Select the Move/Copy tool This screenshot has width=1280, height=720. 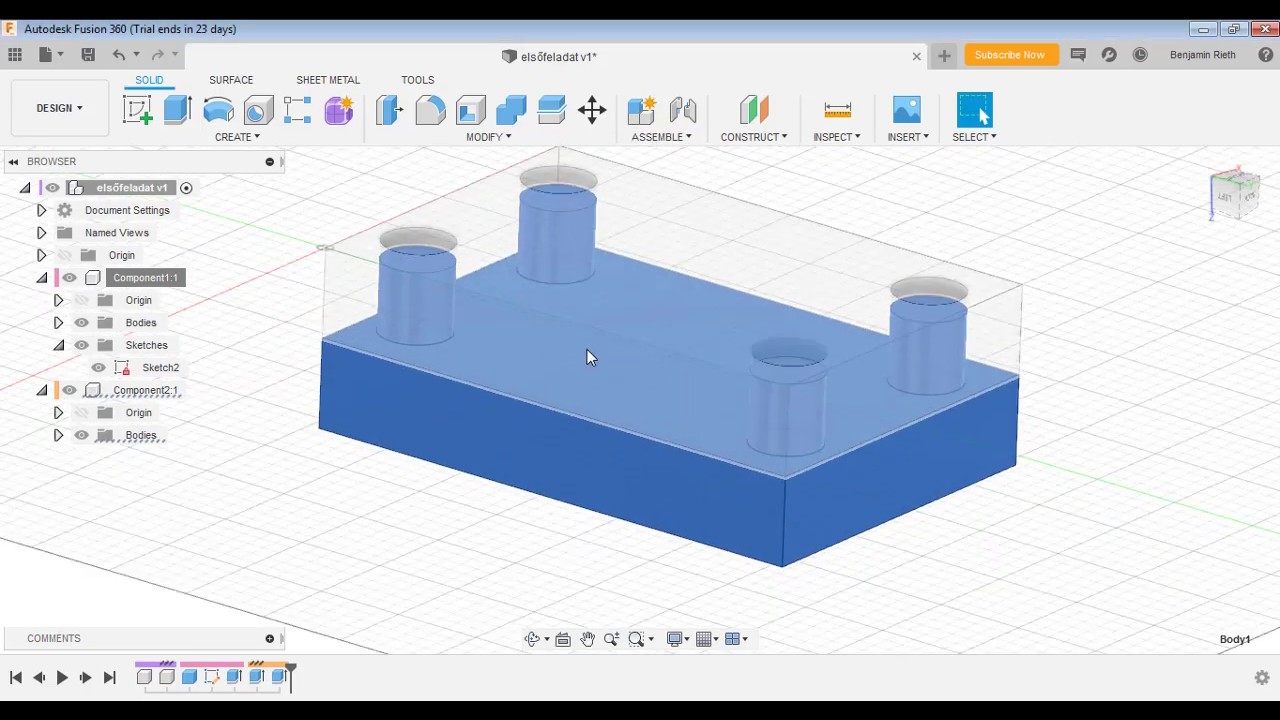click(x=592, y=110)
